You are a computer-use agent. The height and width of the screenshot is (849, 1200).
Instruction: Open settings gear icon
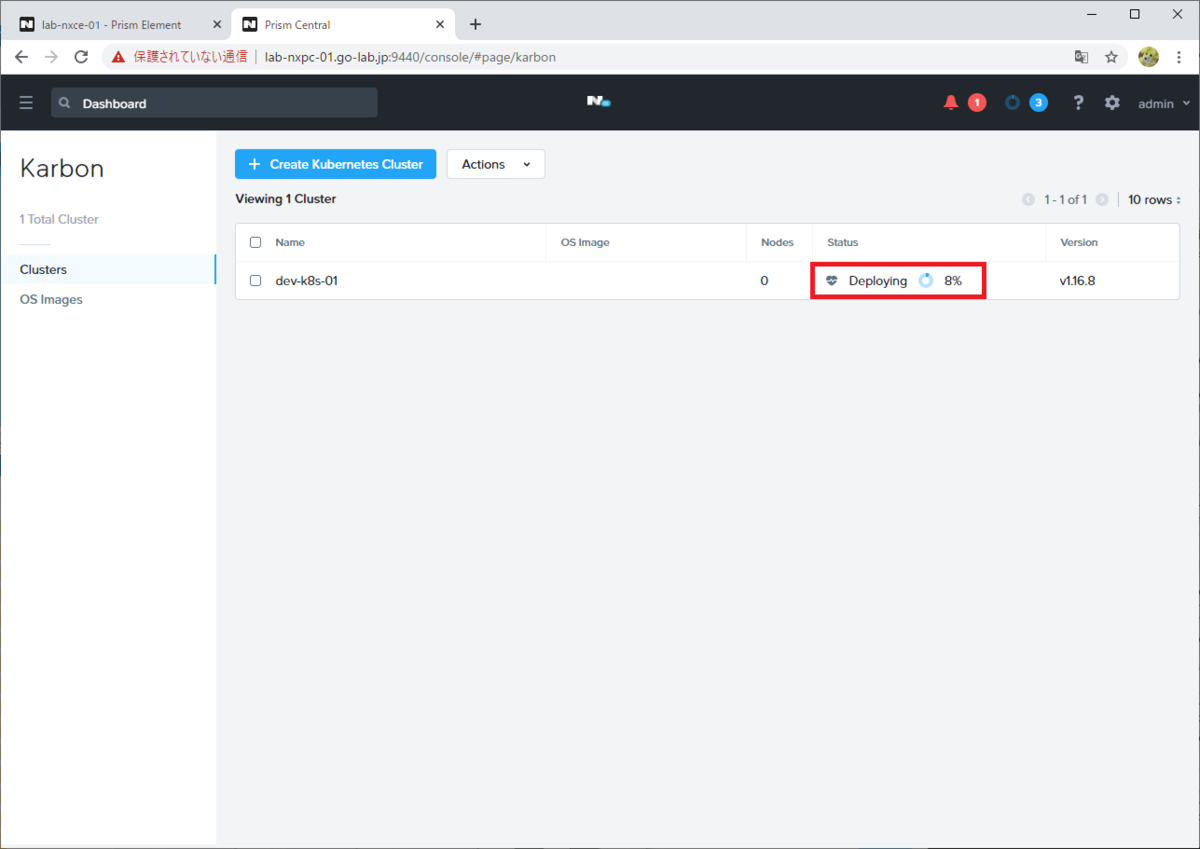click(x=1112, y=103)
